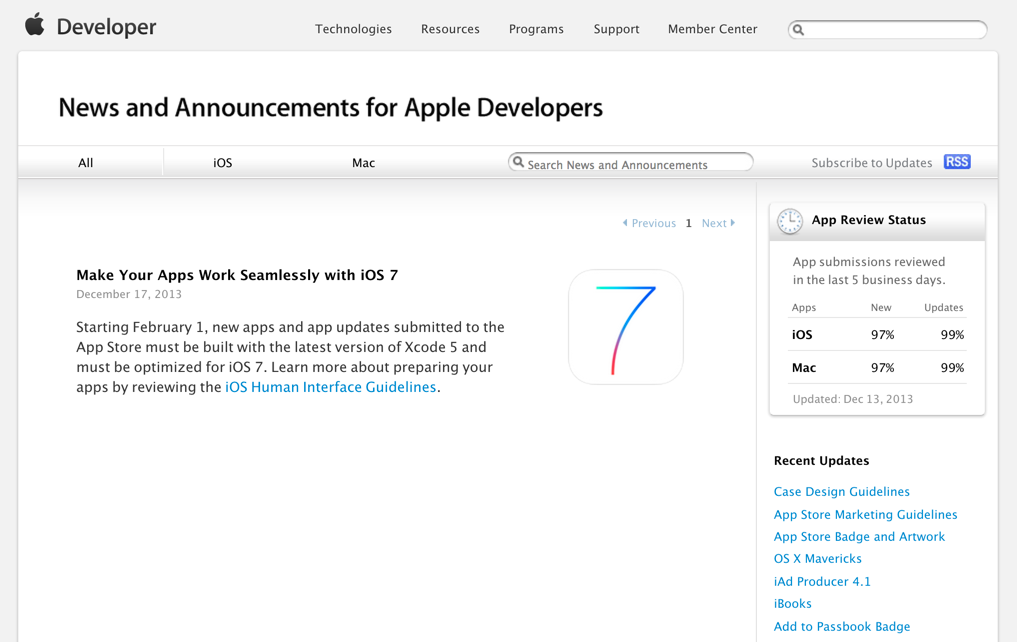Click Mac New 97% value

882,368
